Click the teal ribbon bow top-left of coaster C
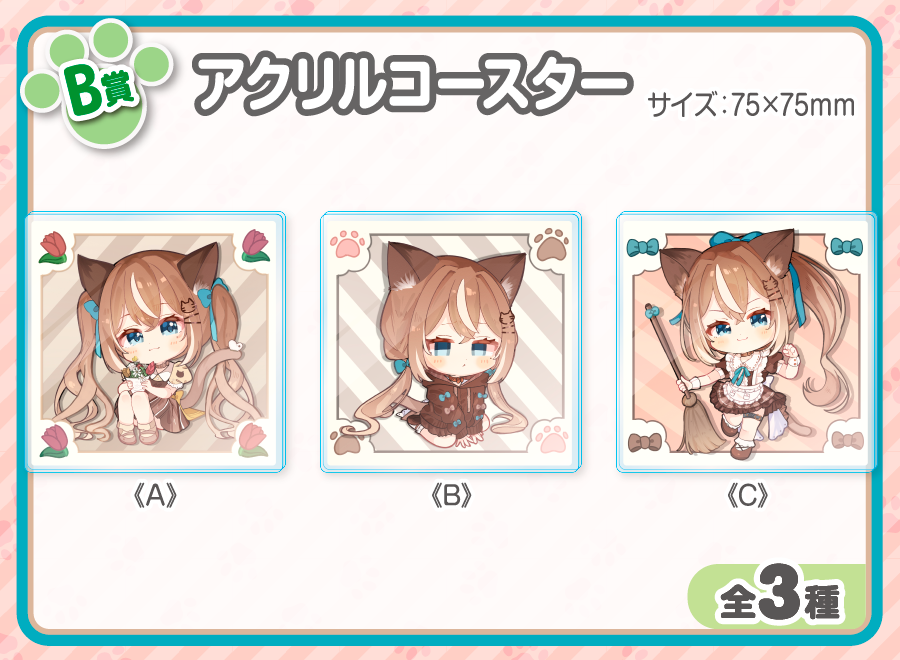 [643, 247]
